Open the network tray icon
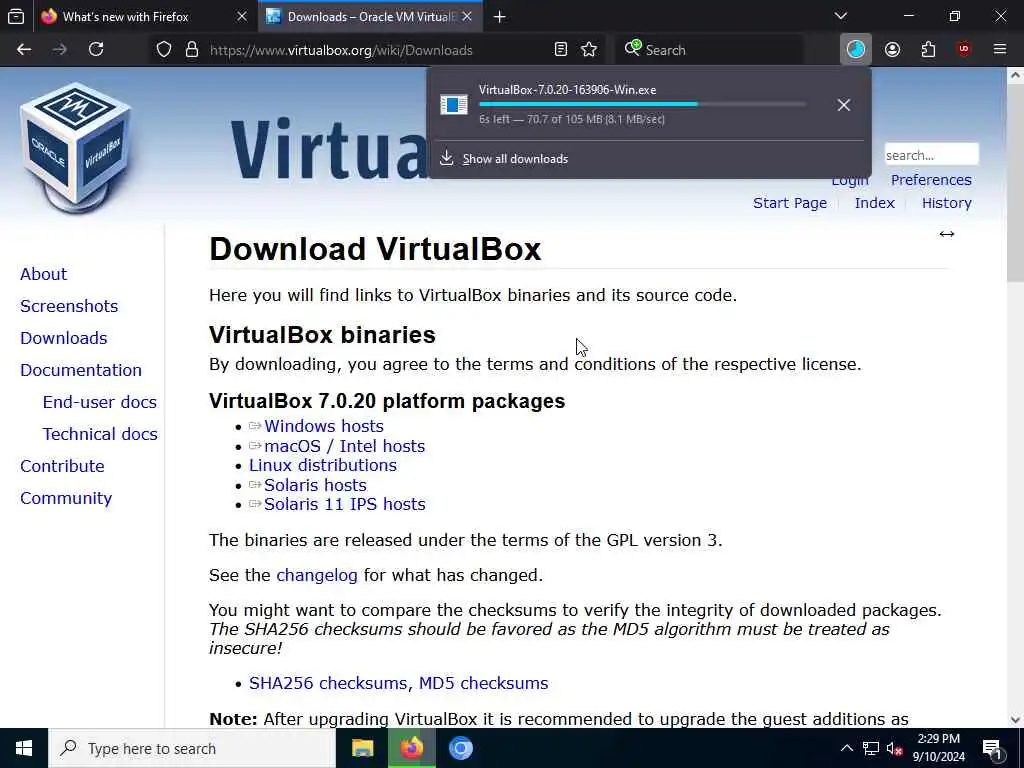 coord(870,748)
